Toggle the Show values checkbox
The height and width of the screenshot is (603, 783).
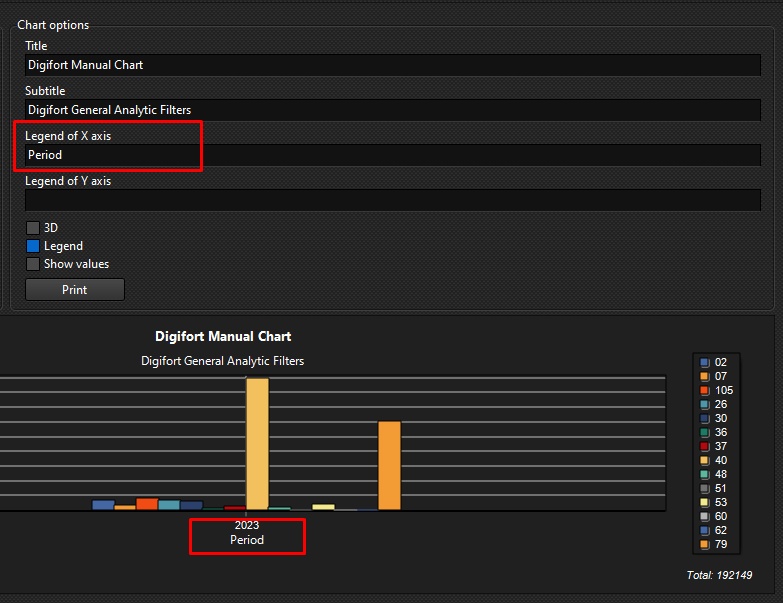point(33,264)
